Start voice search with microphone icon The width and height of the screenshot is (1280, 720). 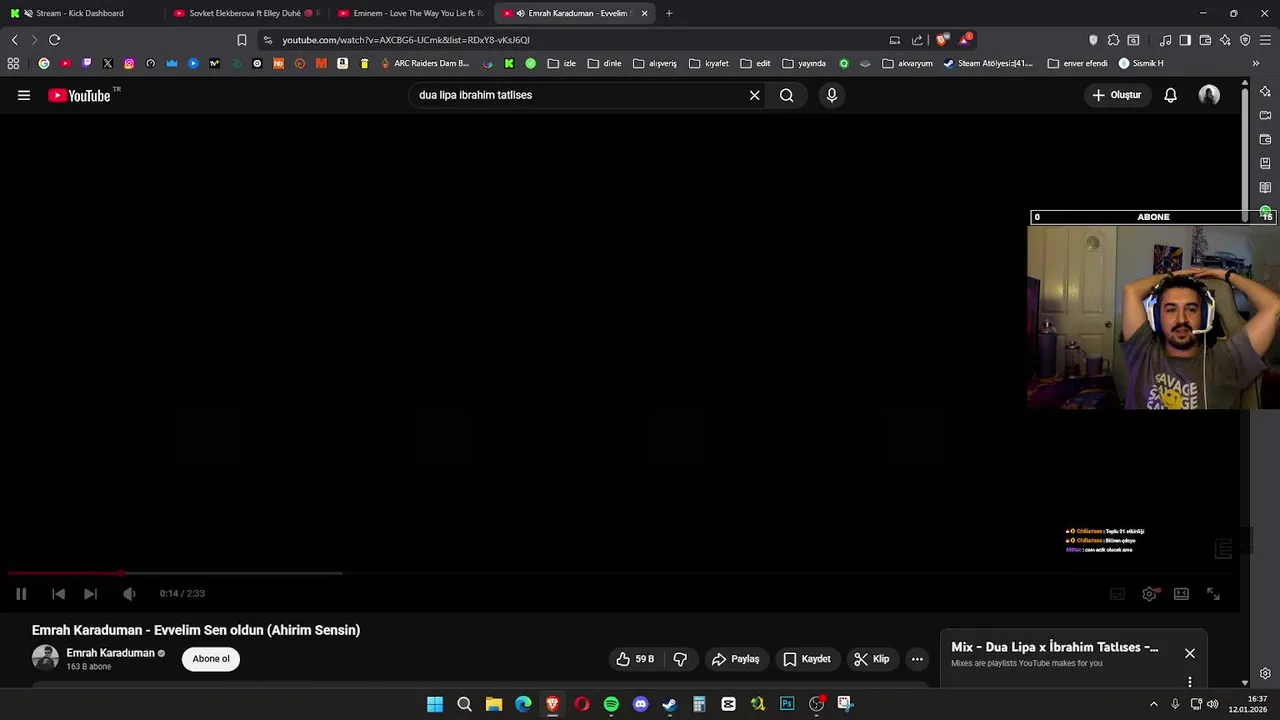(831, 95)
